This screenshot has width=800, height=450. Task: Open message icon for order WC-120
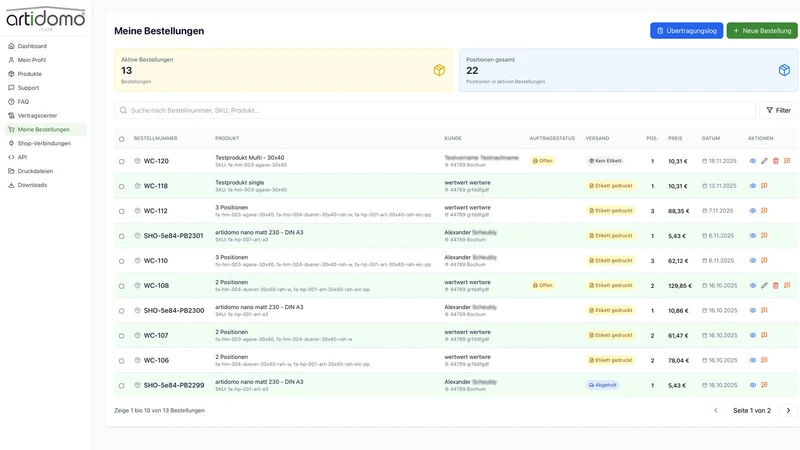787,161
